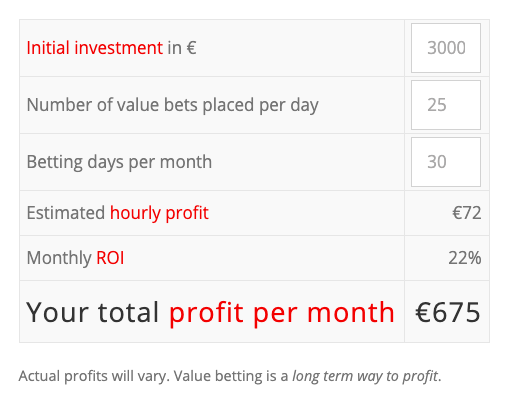Image resolution: width=515 pixels, height=399 pixels.
Task: Click the red 'hourly profit' text
Action: click(x=159, y=213)
